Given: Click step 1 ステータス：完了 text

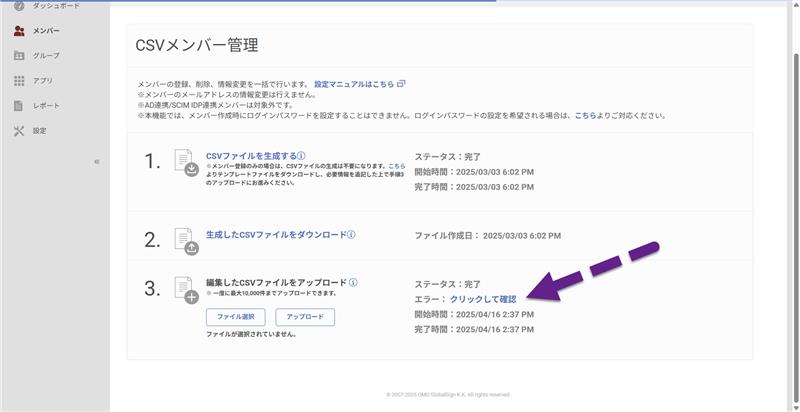Looking at the screenshot, I should pos(447,157).
